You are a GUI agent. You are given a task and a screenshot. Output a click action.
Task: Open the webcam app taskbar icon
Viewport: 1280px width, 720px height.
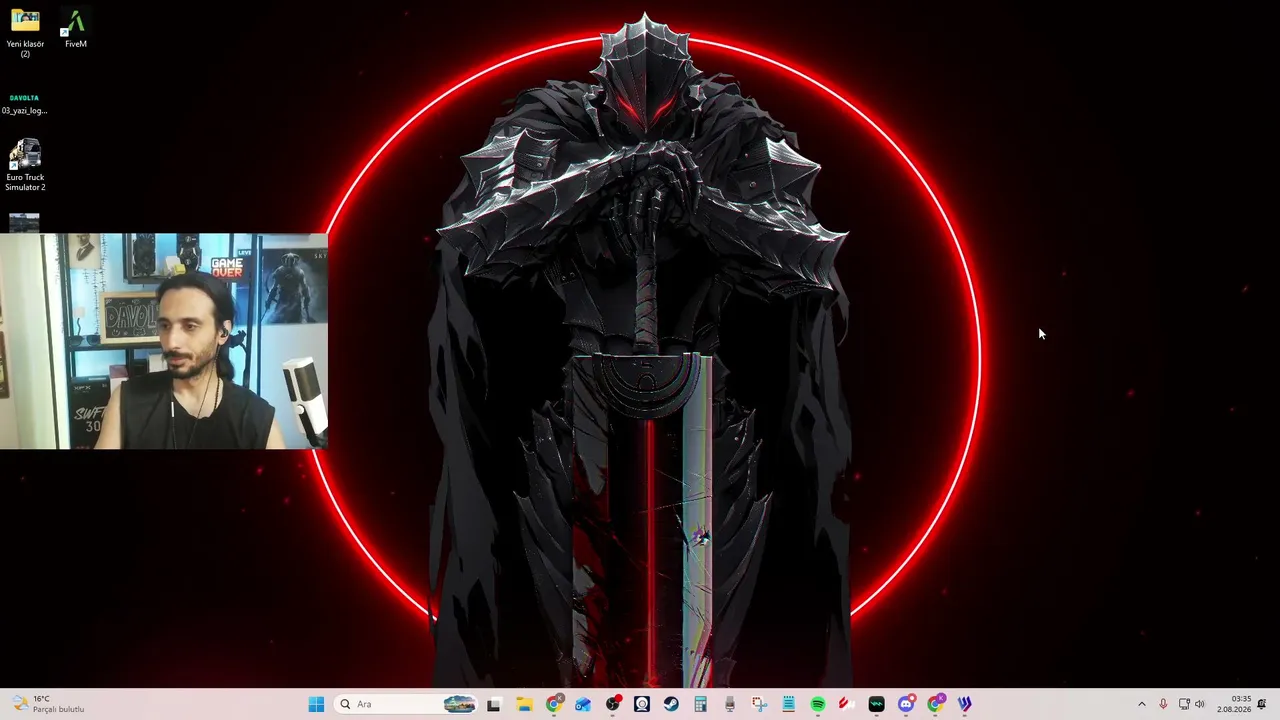click(642, 704)
